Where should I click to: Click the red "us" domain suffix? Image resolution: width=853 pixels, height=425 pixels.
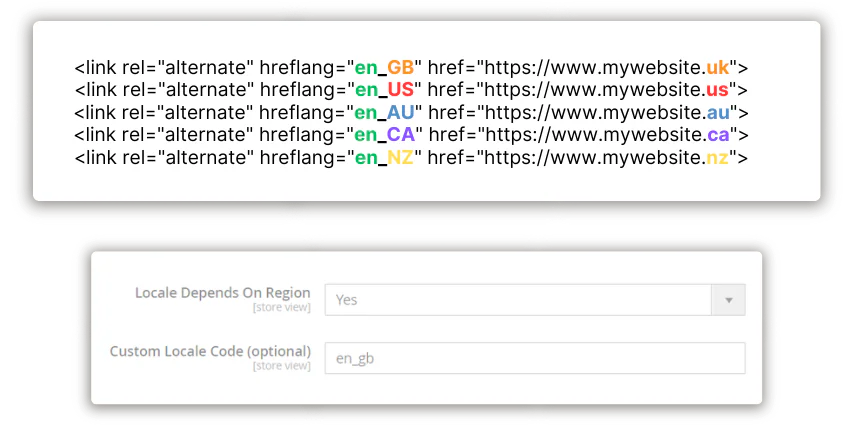pyautogui.click(x=716, y=90)
